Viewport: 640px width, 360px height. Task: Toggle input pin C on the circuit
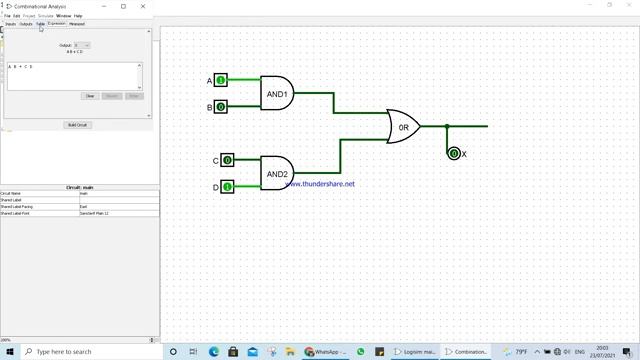tap(227, 160)
